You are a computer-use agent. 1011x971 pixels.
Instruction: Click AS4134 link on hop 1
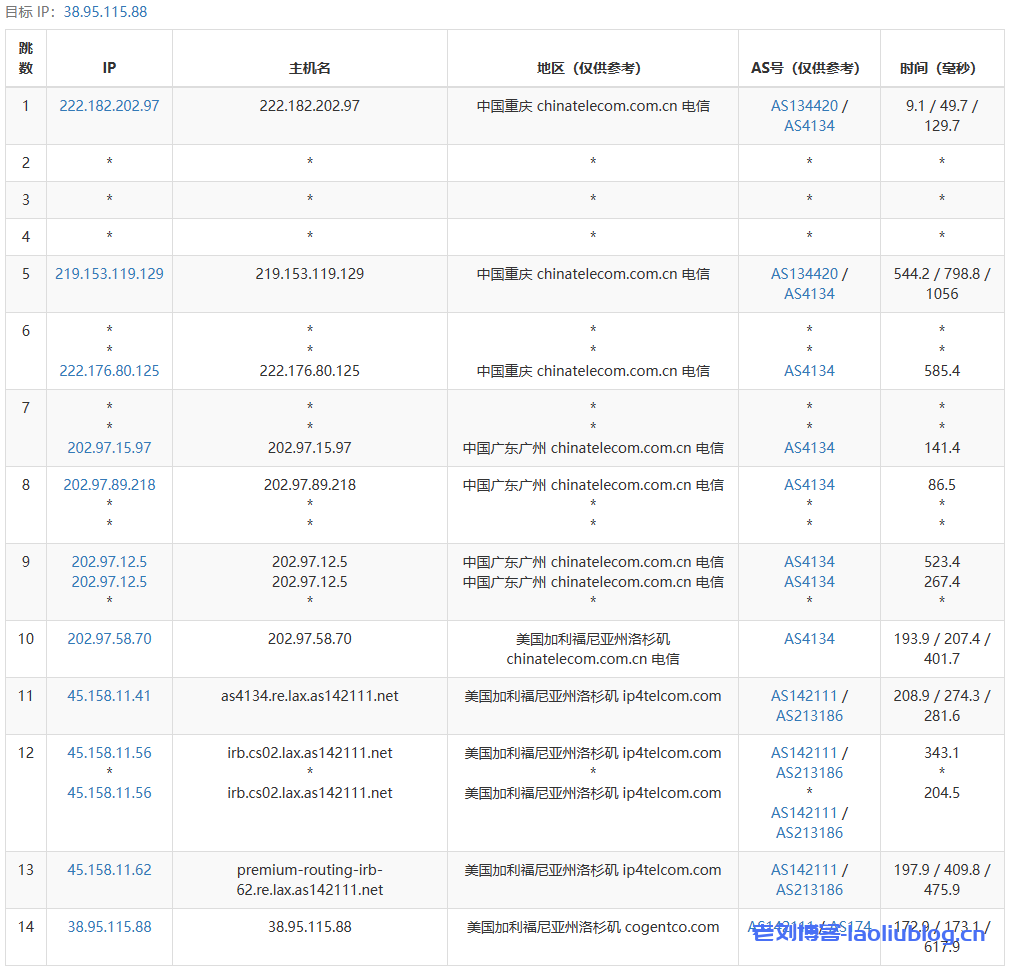809,126
